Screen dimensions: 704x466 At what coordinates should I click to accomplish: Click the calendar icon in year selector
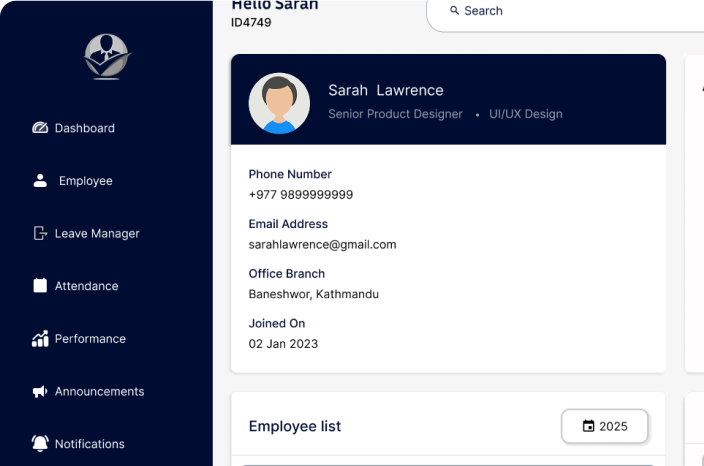pyautogui.click(x=588, y=426)
